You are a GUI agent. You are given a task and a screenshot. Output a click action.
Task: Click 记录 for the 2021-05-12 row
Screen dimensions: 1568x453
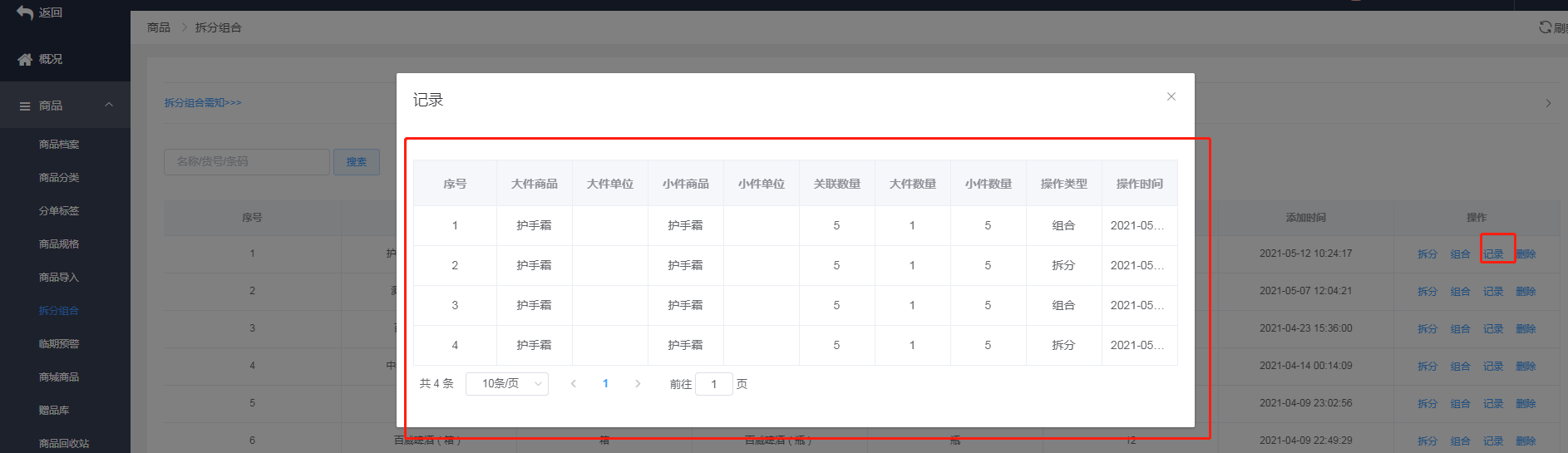tap(1494, 254)
